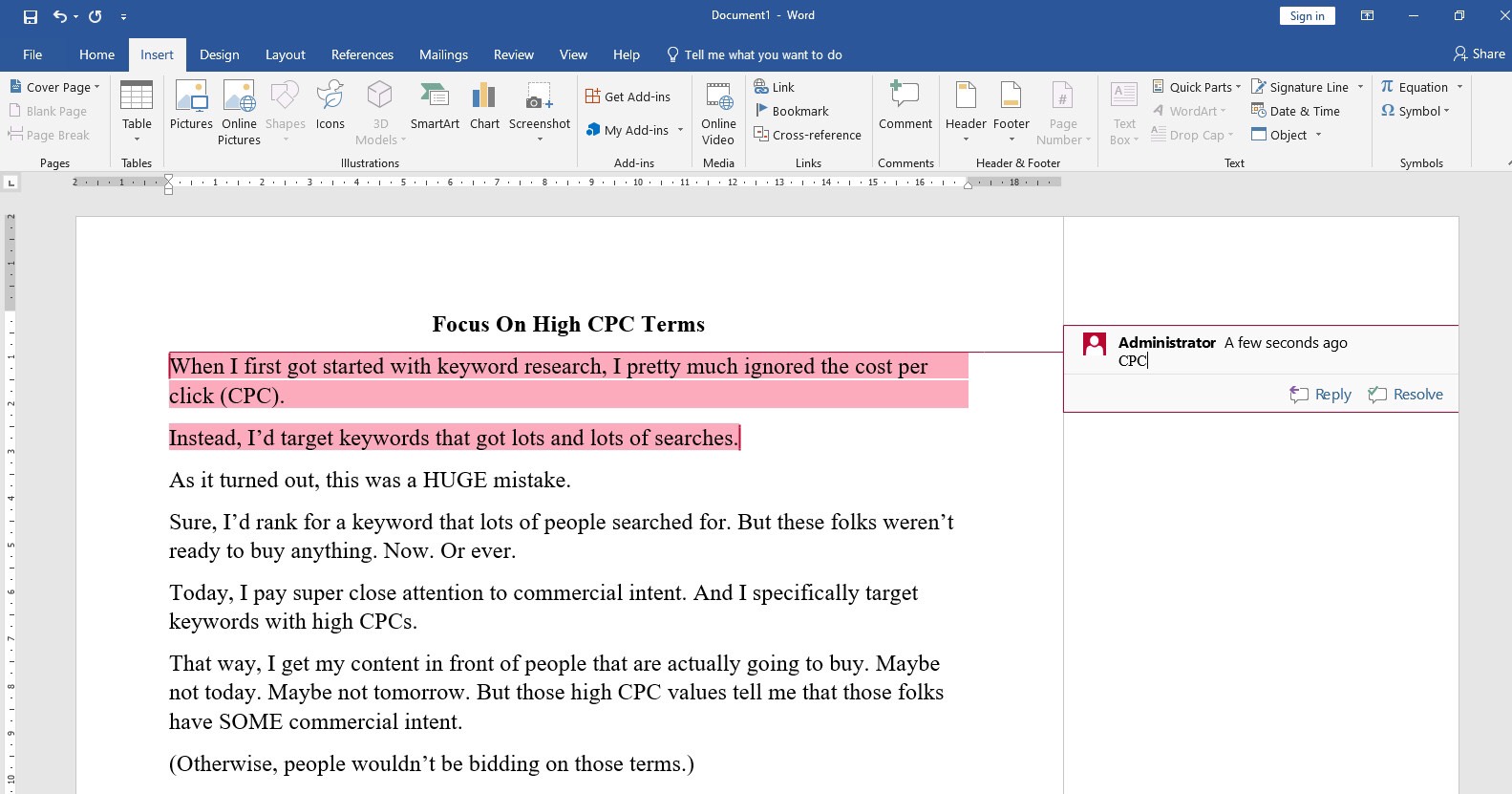Reply to the Administrator comment

[1320, 395]
